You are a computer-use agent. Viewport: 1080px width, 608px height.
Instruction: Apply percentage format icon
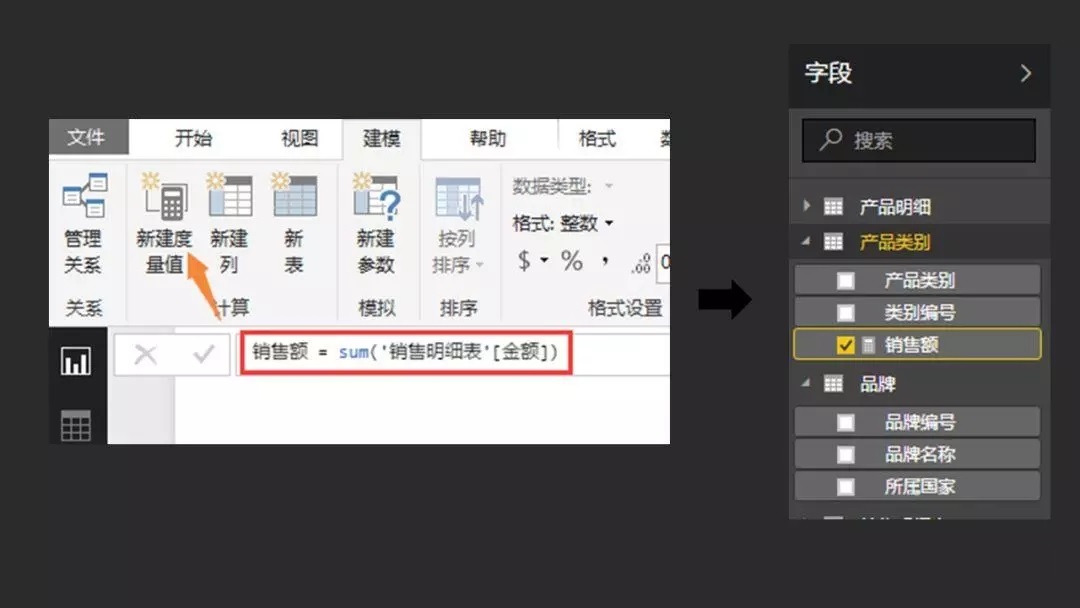click(x=572, y=261)
